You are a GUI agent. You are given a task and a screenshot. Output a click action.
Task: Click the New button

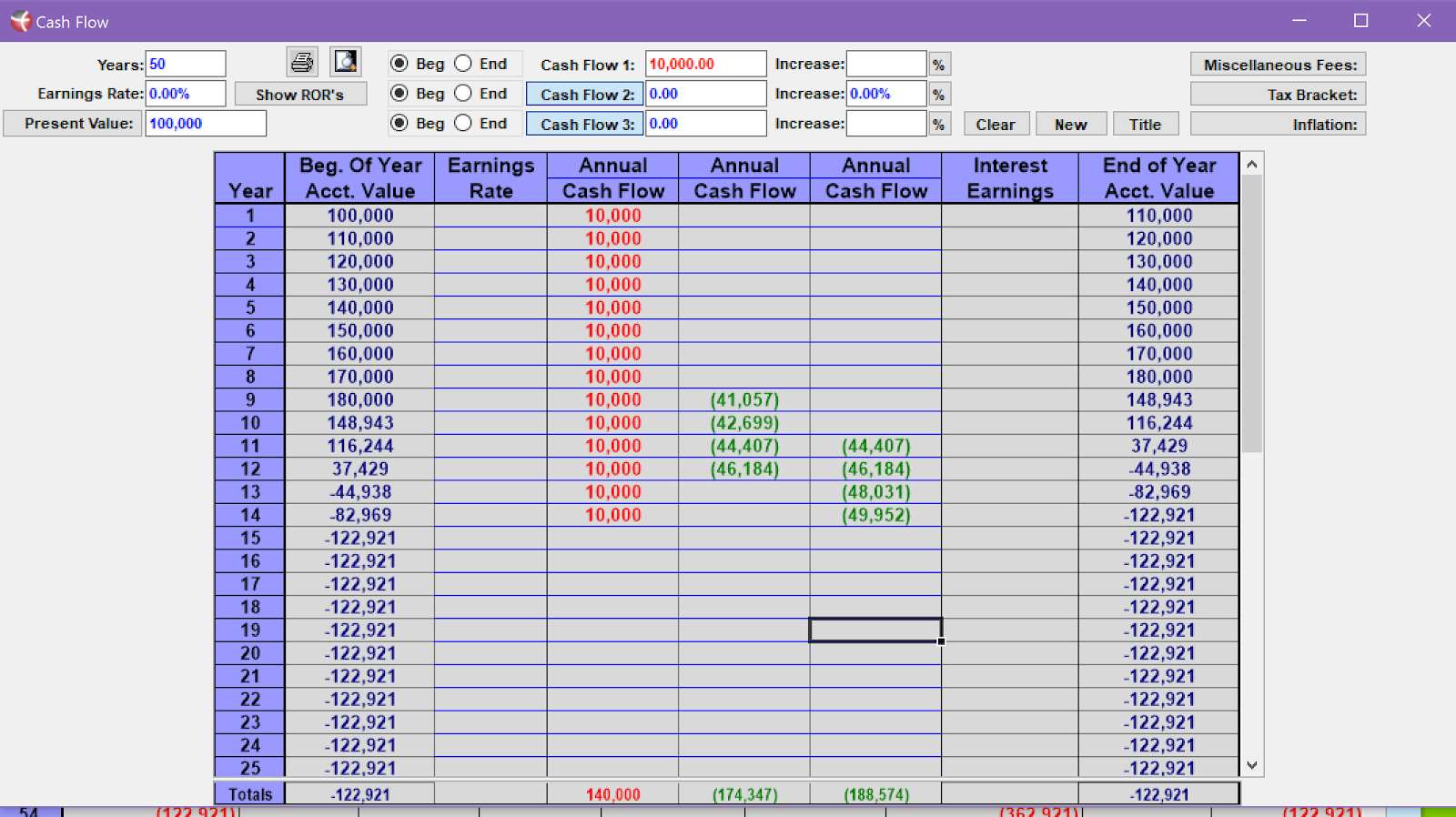click(1071, 125)
